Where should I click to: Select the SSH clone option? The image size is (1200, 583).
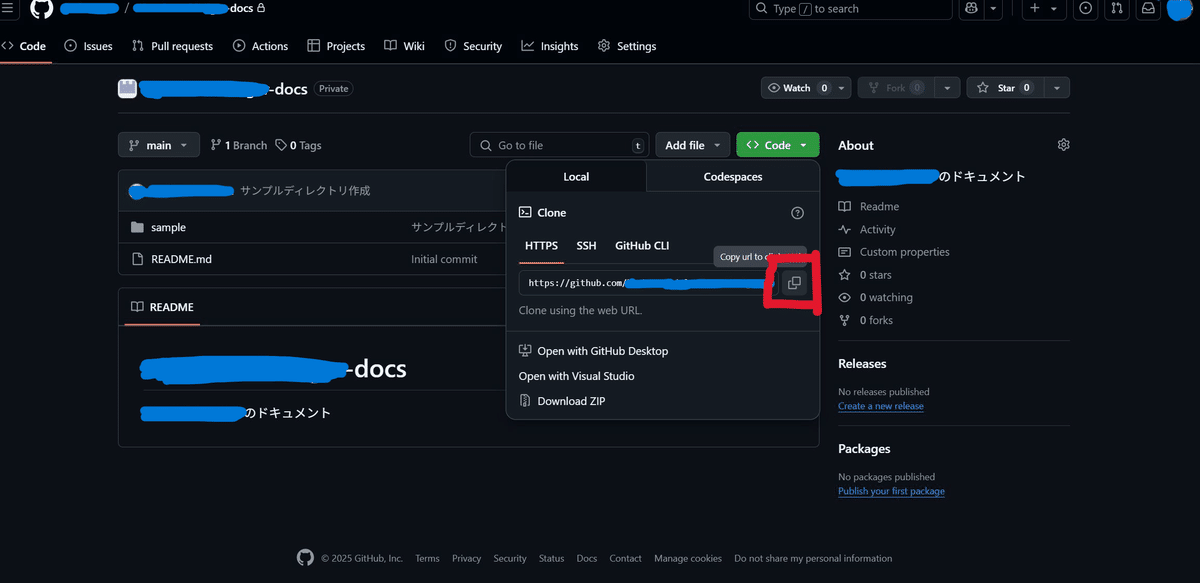pos(586,246)
